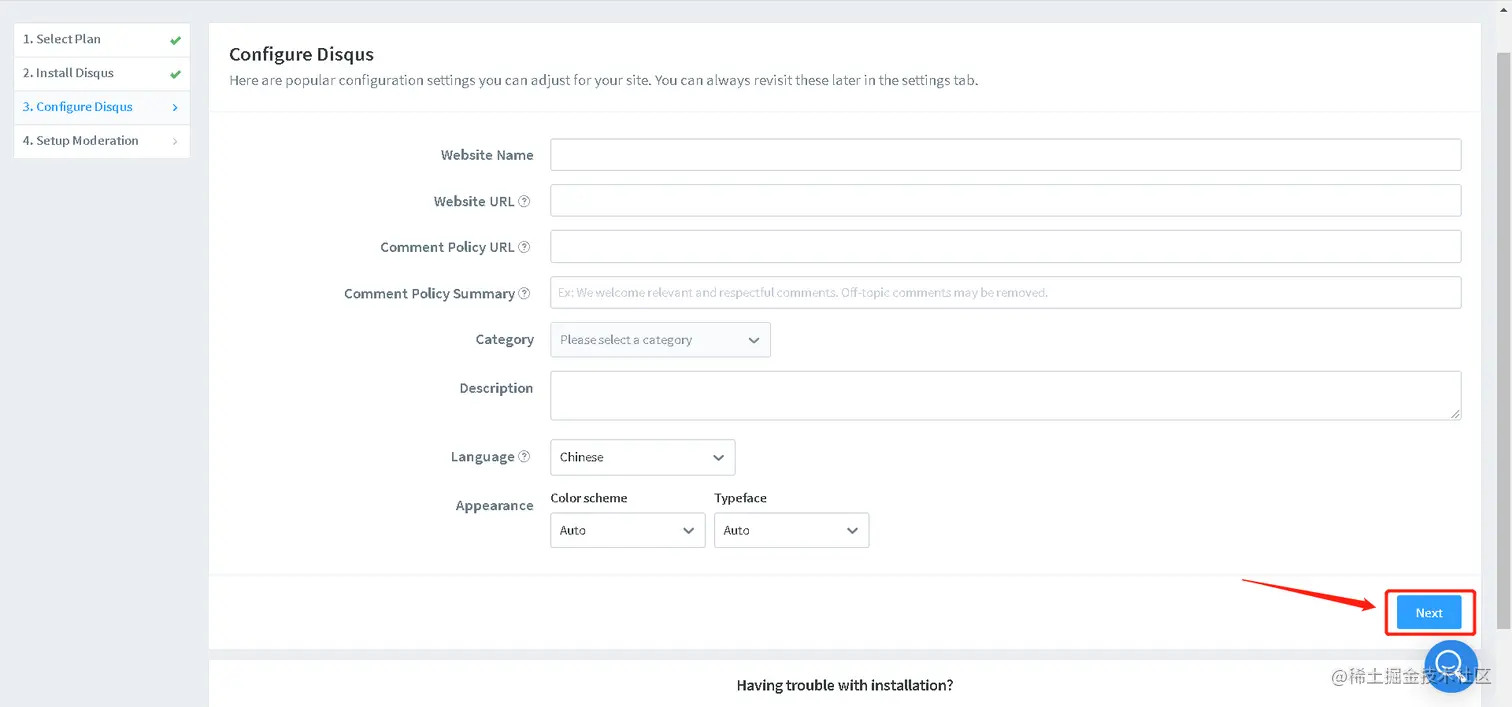Click the 'Having trouble with installation?' text
This screenshot has width=1512, height=707.
(x=845, y=686)
